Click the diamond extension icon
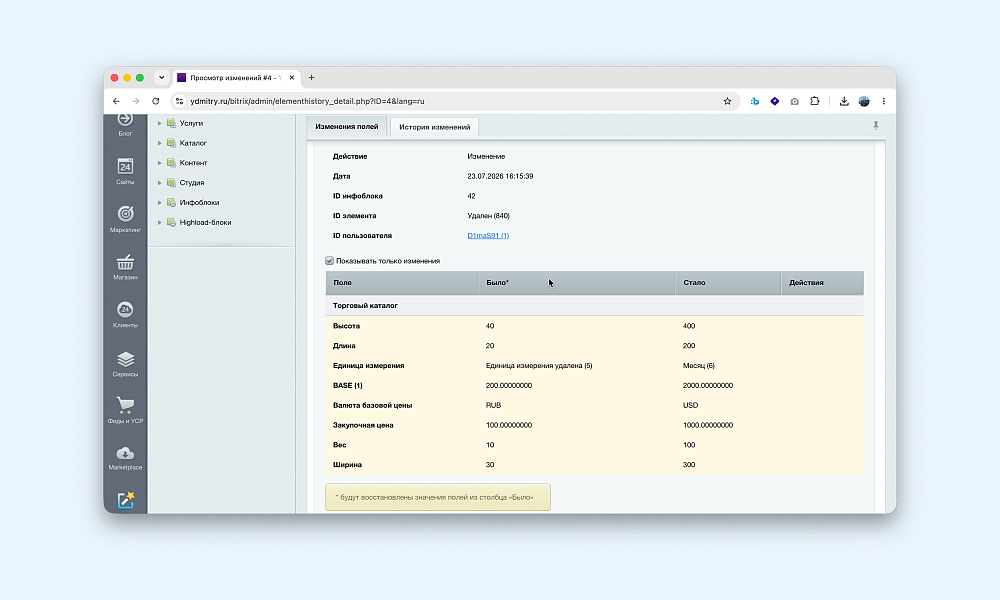Screen dimensions: 1000x600 coord(775,101)
